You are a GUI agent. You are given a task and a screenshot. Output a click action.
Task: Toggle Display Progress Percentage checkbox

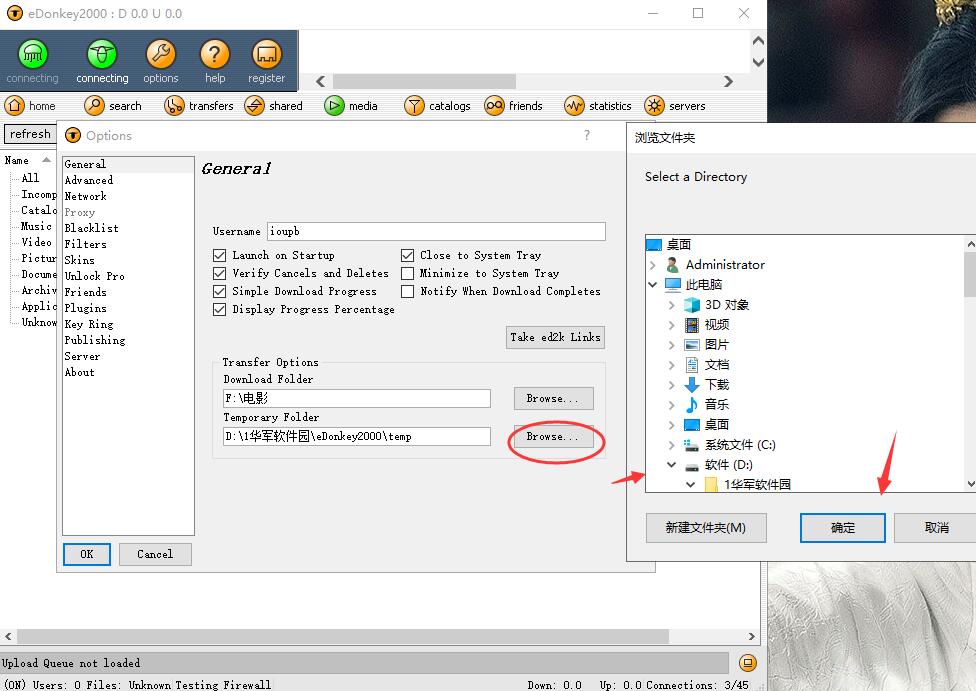(x=219, y=309)
